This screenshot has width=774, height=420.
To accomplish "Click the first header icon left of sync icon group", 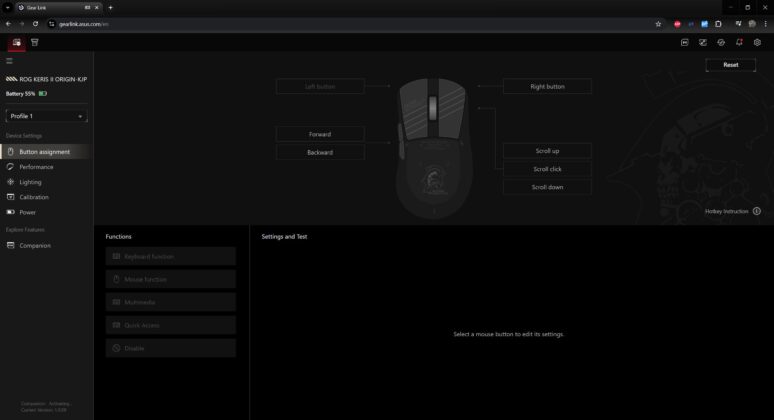I will tap(685, 42).
